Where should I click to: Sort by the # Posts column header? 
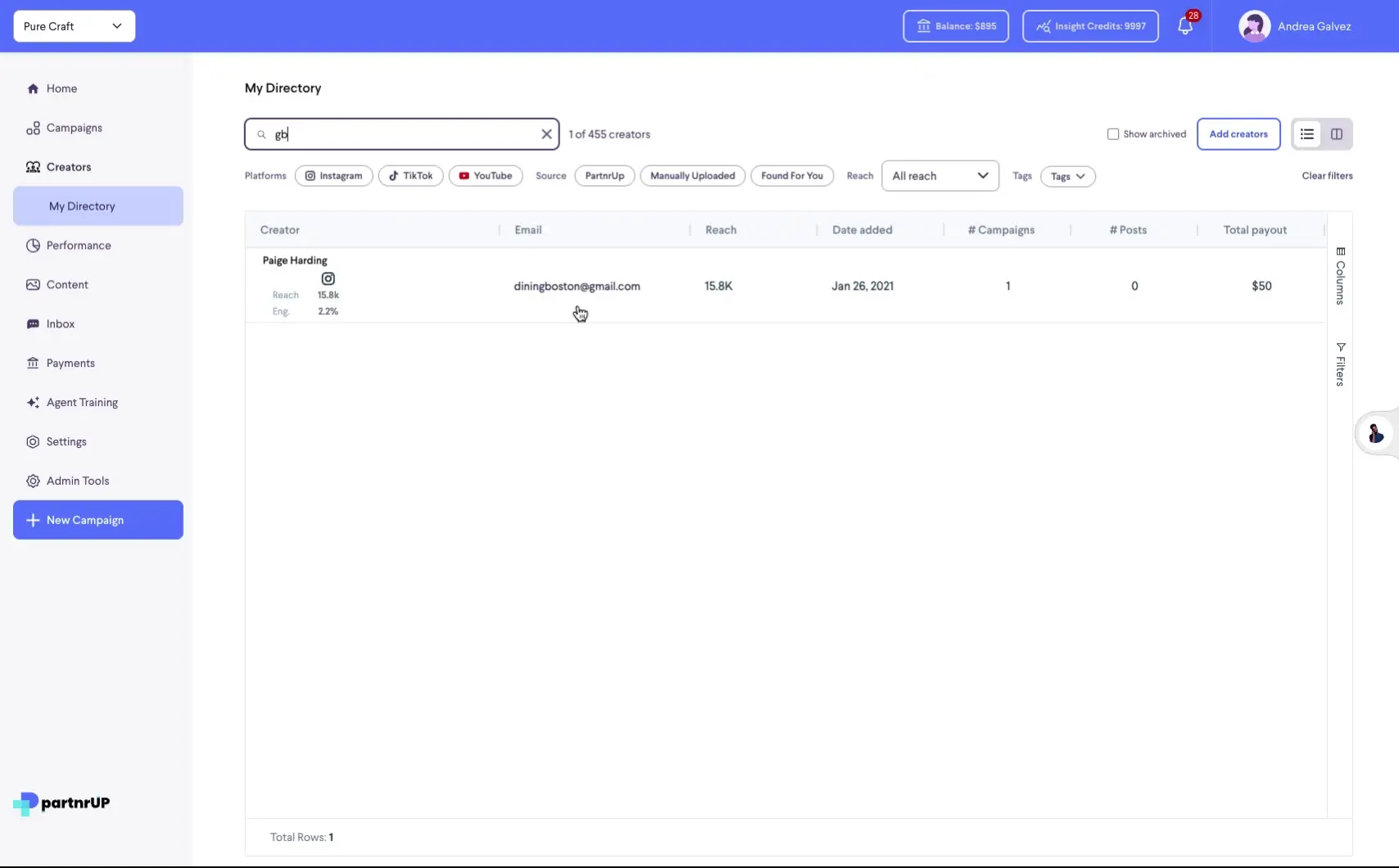coord(1128,230)
